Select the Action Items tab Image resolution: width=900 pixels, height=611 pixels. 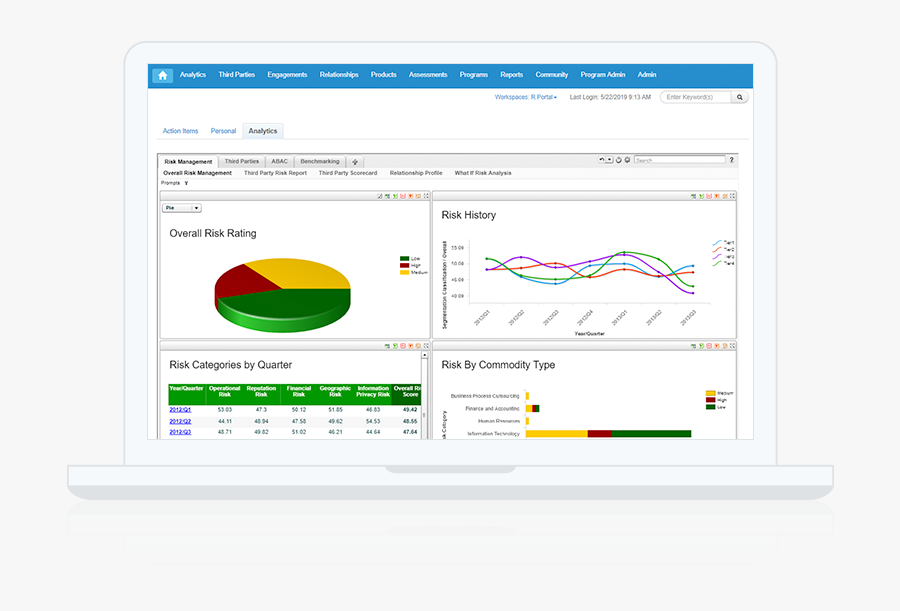pos(180,131)
